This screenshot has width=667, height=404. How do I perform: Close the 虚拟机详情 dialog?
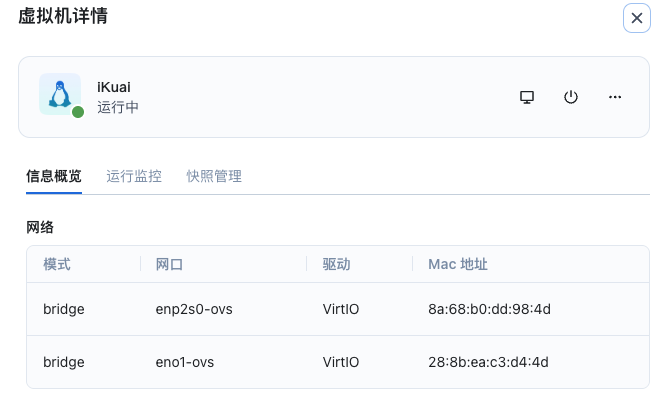point(637,18)
